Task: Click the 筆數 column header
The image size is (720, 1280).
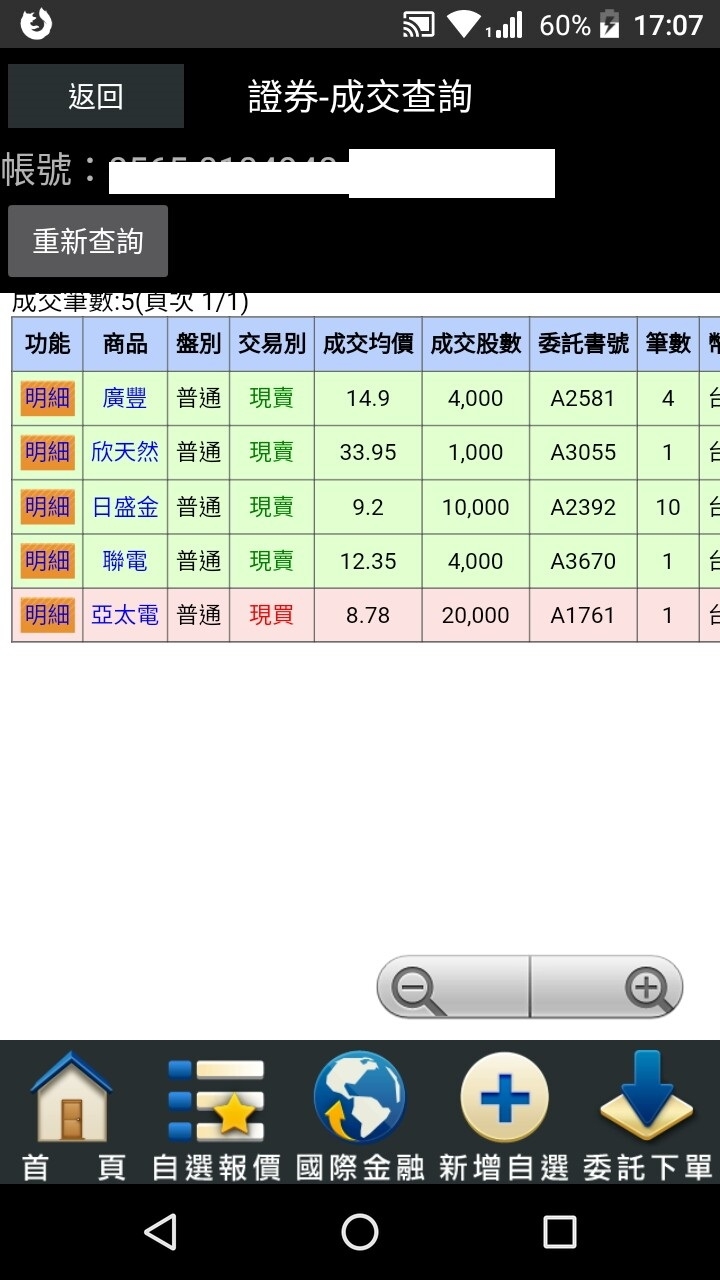Action: [668, 344]
